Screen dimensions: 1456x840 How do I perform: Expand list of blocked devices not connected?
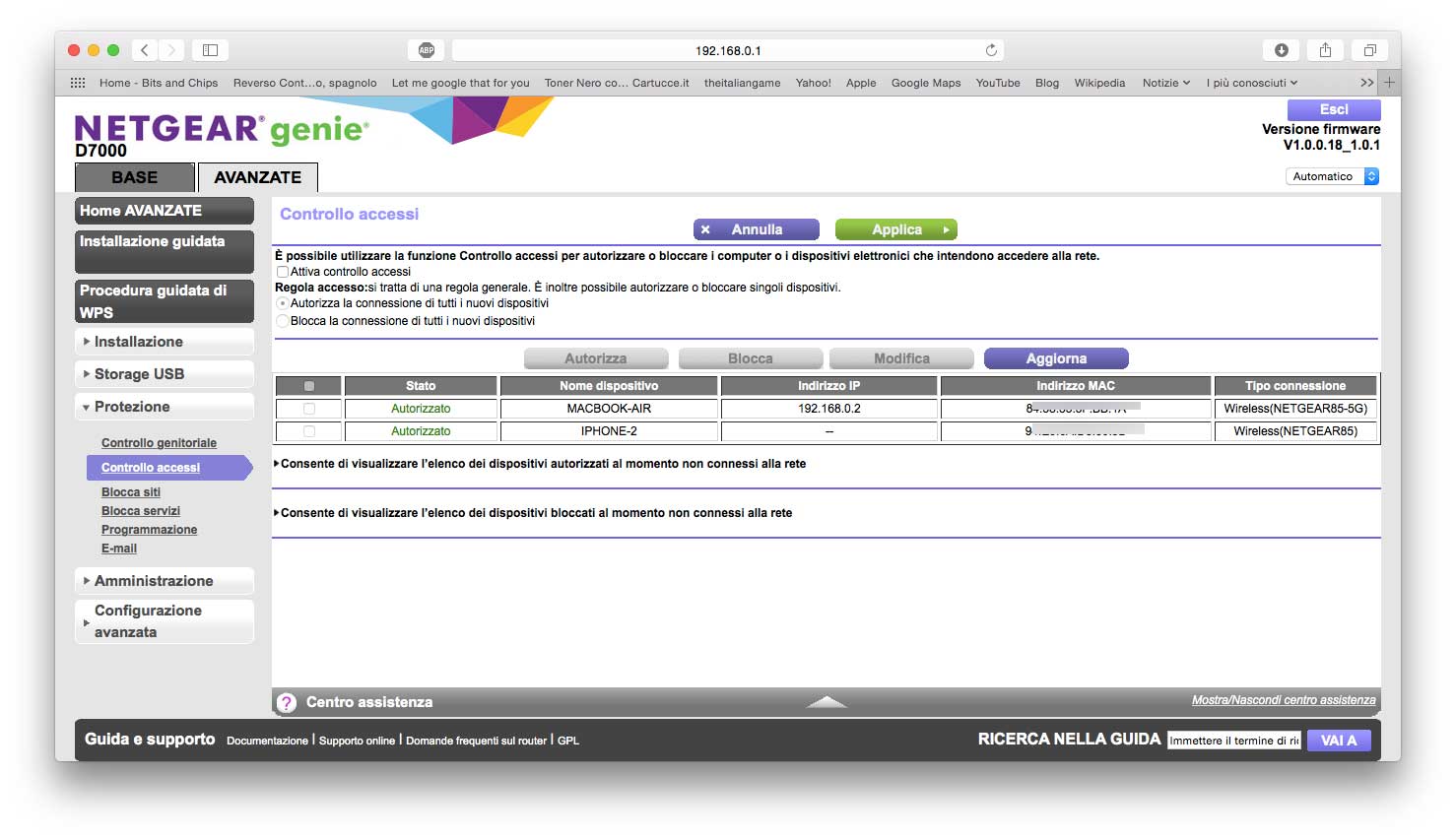(x=533, y=513)
